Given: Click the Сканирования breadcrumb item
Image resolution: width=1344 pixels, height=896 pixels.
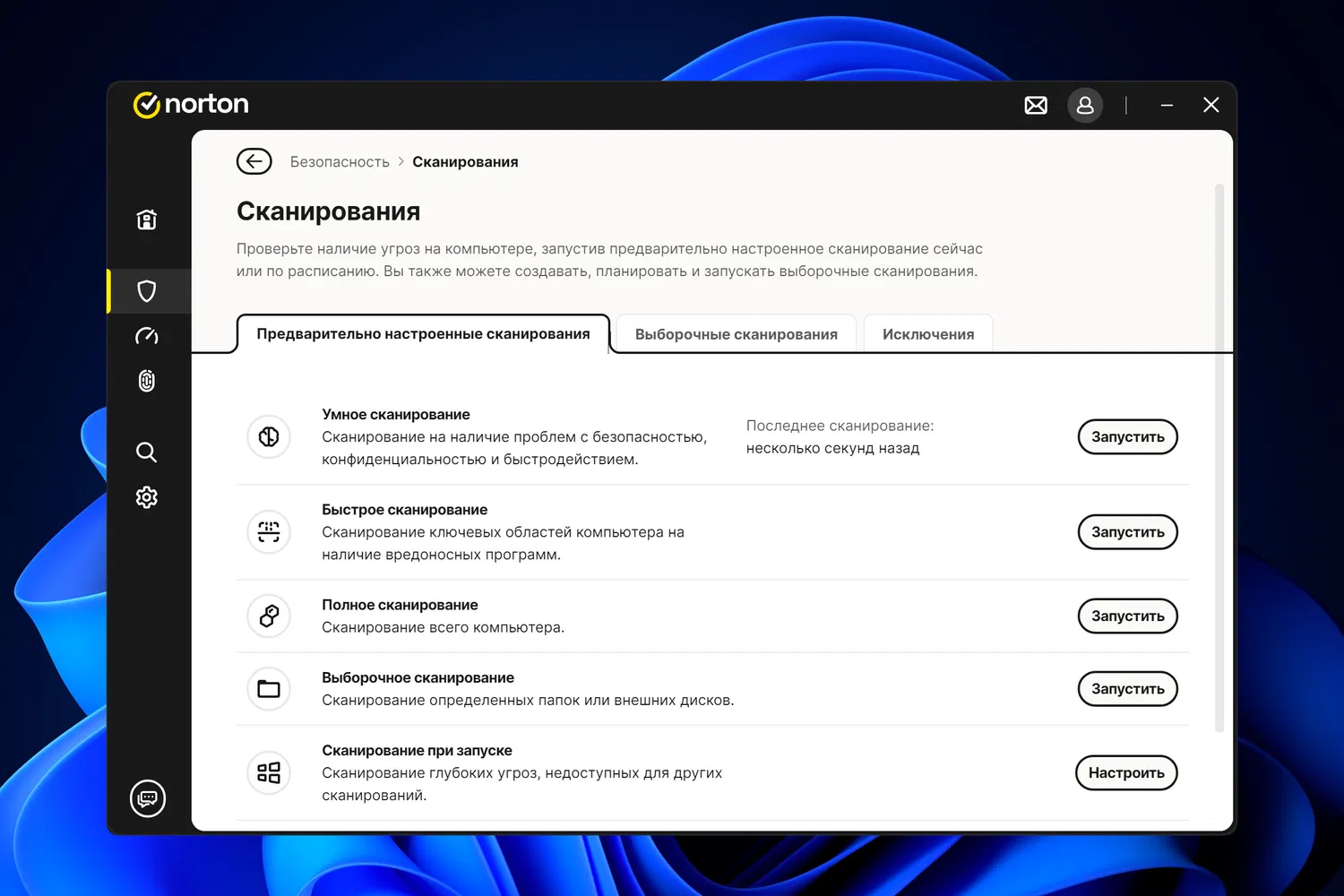Looking at the screenshot, I should point(465,162).
